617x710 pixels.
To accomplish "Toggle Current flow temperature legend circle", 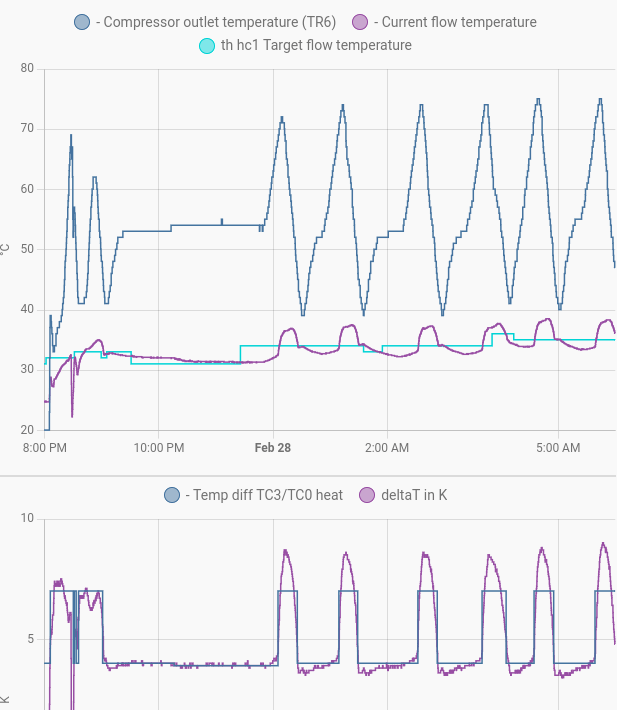I will [x=360, y=22].
